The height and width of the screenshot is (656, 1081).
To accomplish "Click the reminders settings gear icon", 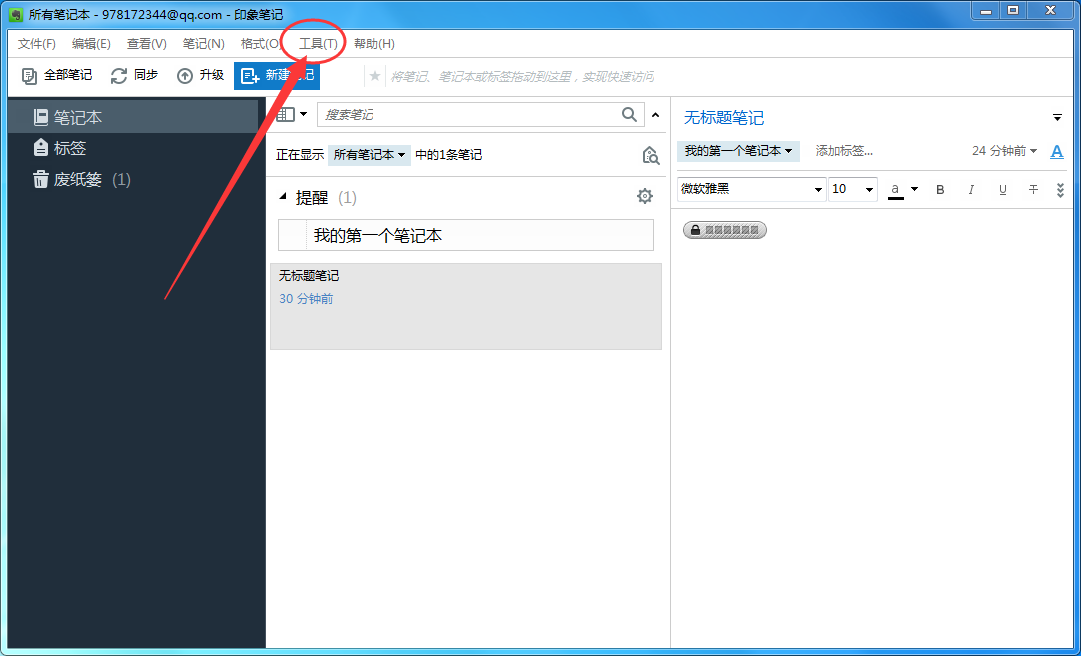I will tap(645, 196).
